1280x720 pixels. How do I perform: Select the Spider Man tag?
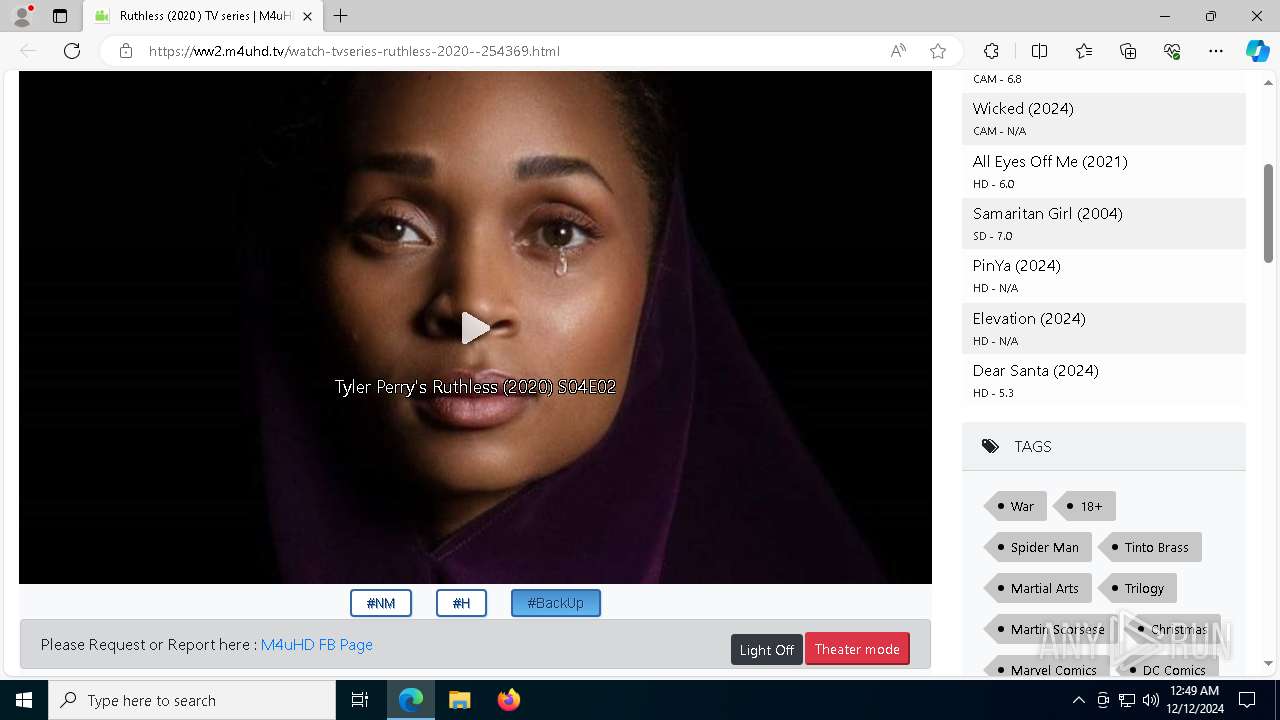pos(1038,547)
